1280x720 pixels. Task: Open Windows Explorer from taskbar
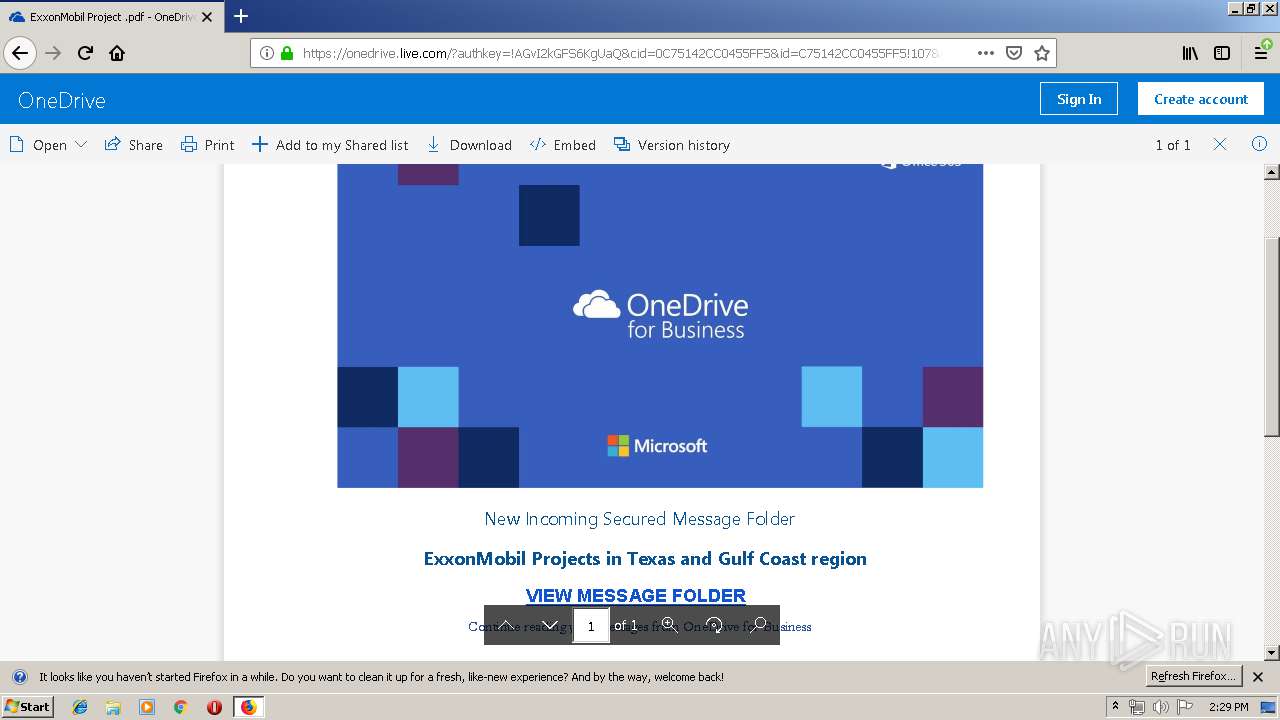point(113,707)
